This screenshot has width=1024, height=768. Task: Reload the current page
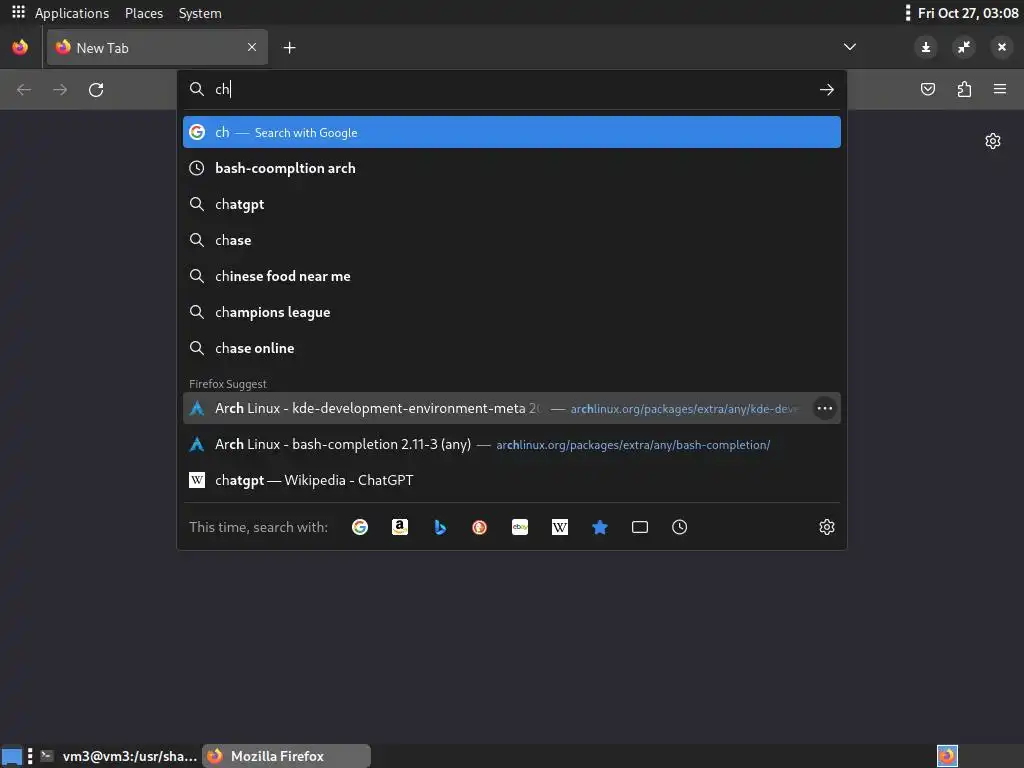(96, 89)
